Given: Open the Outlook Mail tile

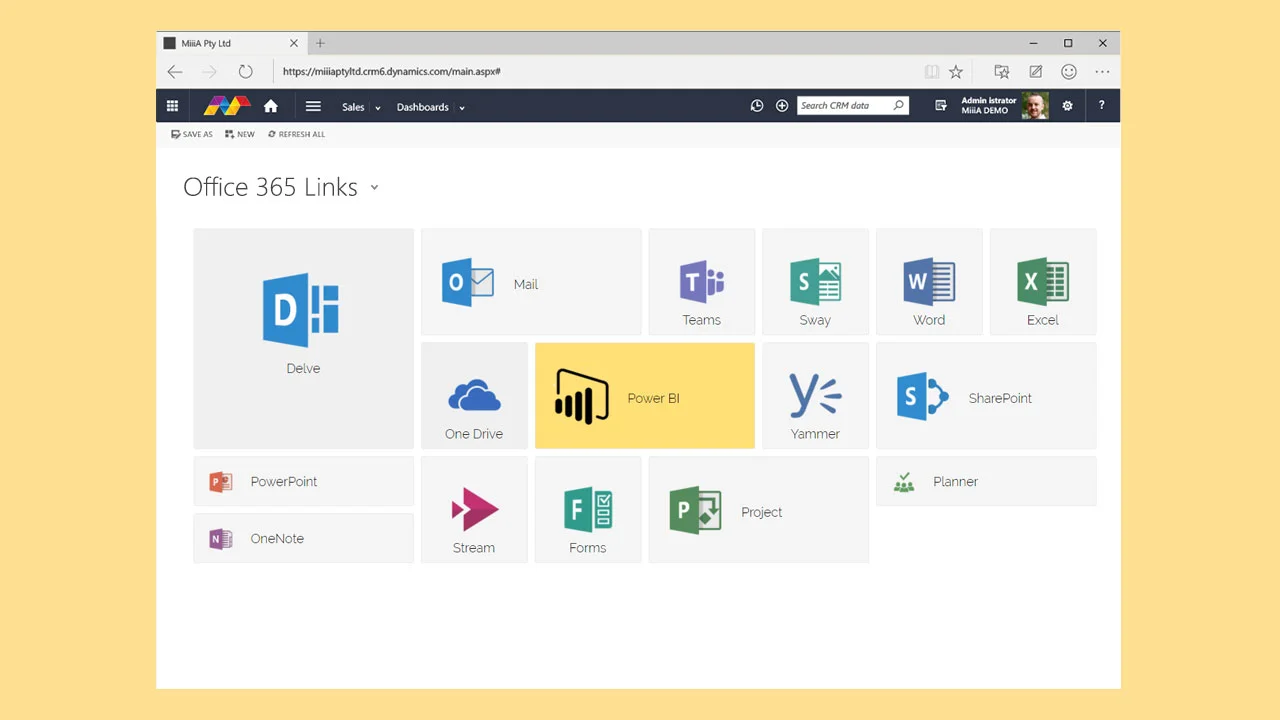Looking at the screenshot, I should click(531, 282).
